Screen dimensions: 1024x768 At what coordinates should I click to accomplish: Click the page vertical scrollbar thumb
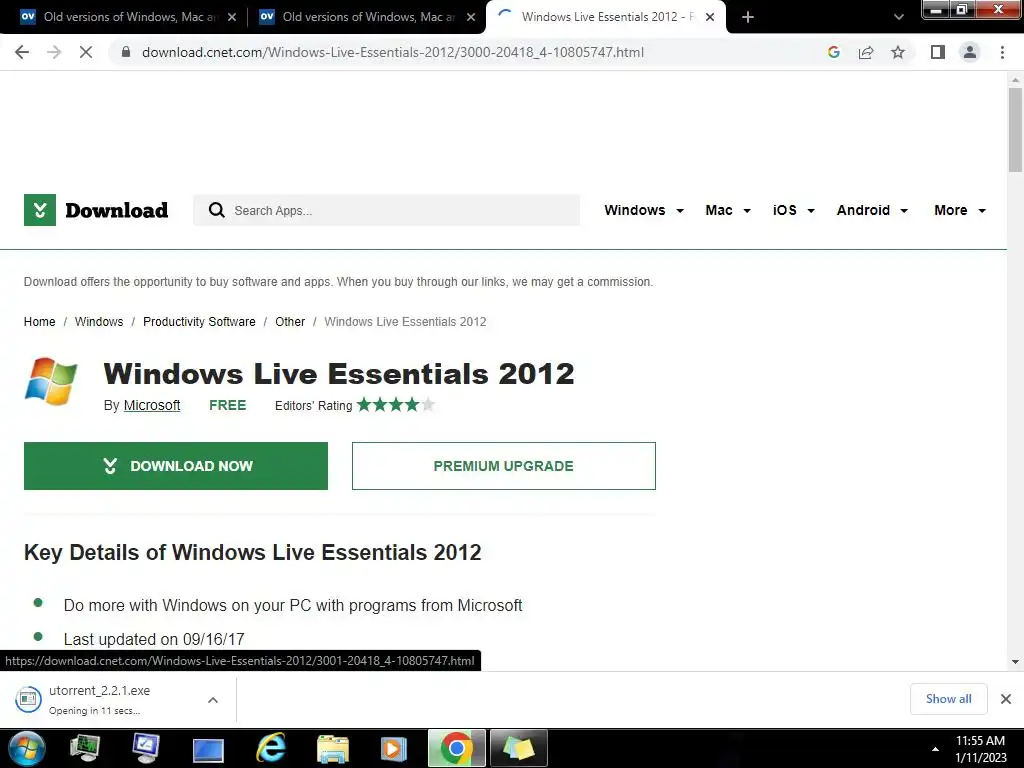pyautogui.click(x=1015, y=129)
